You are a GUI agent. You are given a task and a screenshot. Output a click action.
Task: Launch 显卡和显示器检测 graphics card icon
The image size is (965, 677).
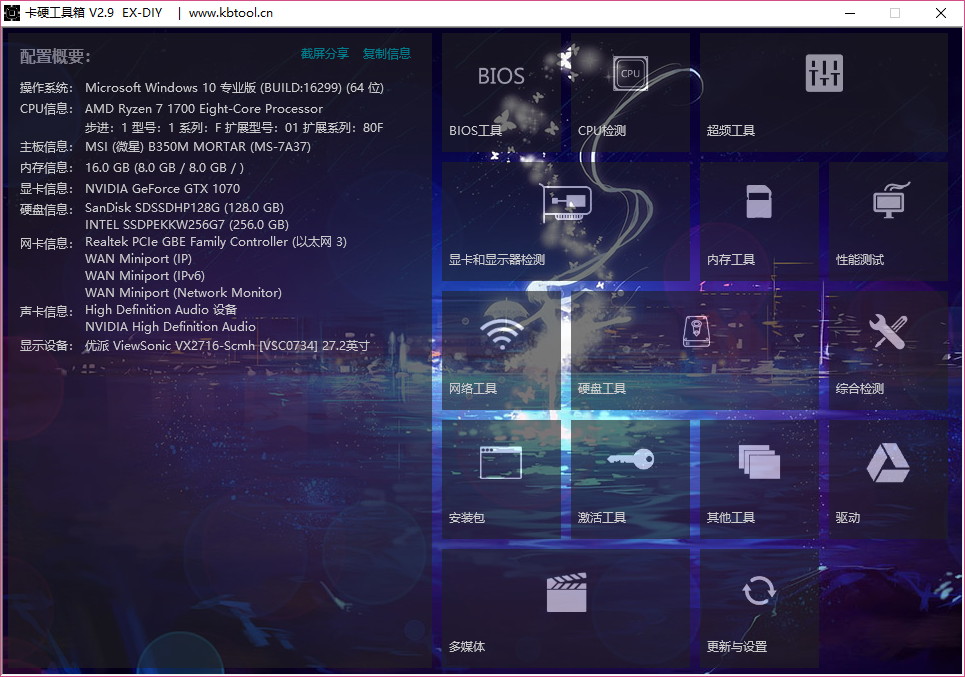click(x=566, y=203)
